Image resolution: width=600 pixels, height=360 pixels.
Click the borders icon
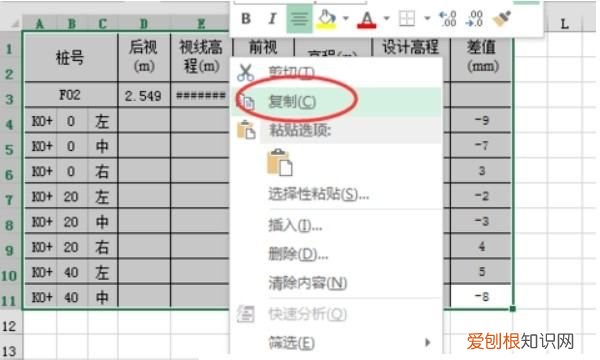coord(407,18)
